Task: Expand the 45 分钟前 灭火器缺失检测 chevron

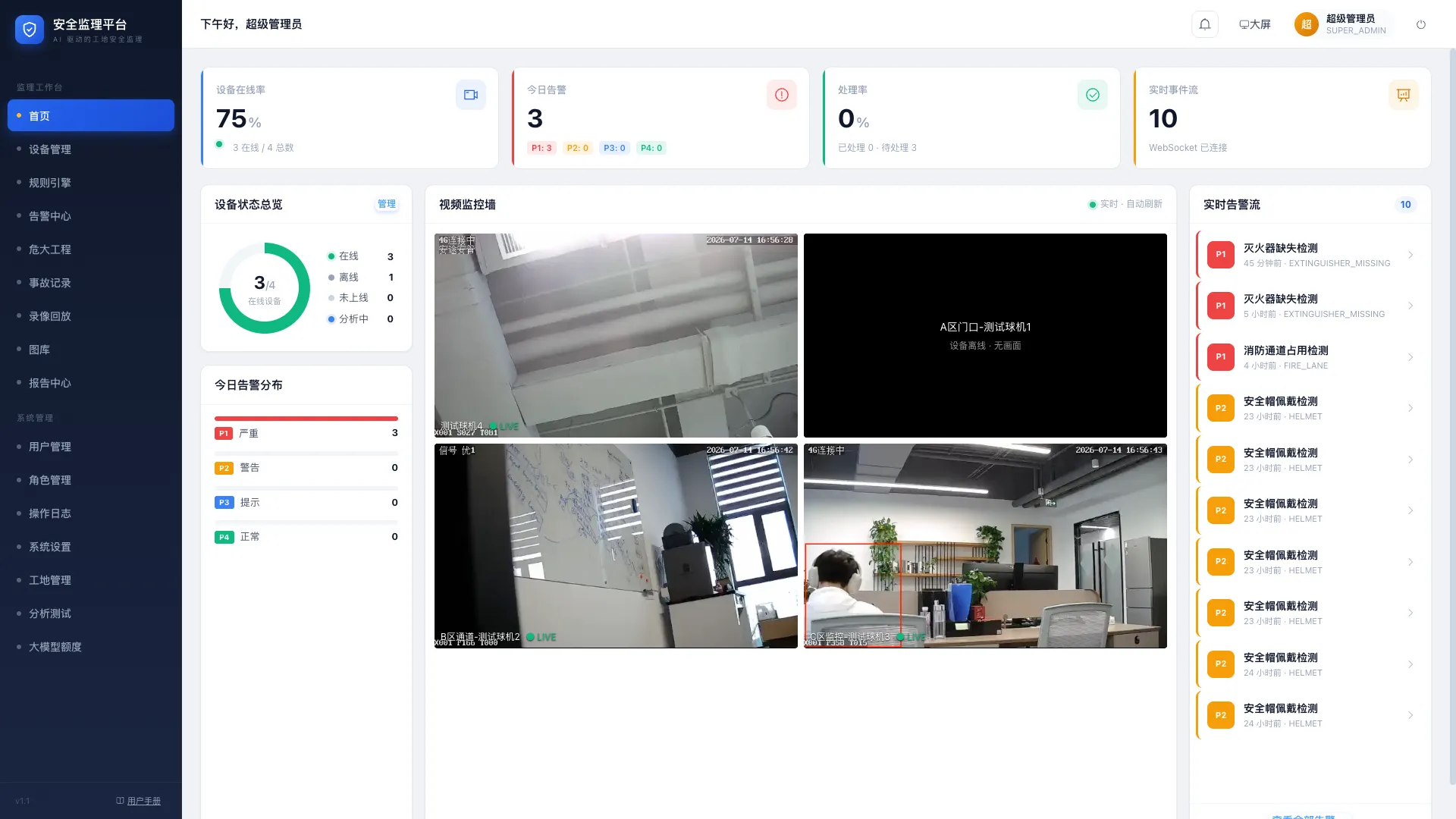Action: coord(1410,255)
